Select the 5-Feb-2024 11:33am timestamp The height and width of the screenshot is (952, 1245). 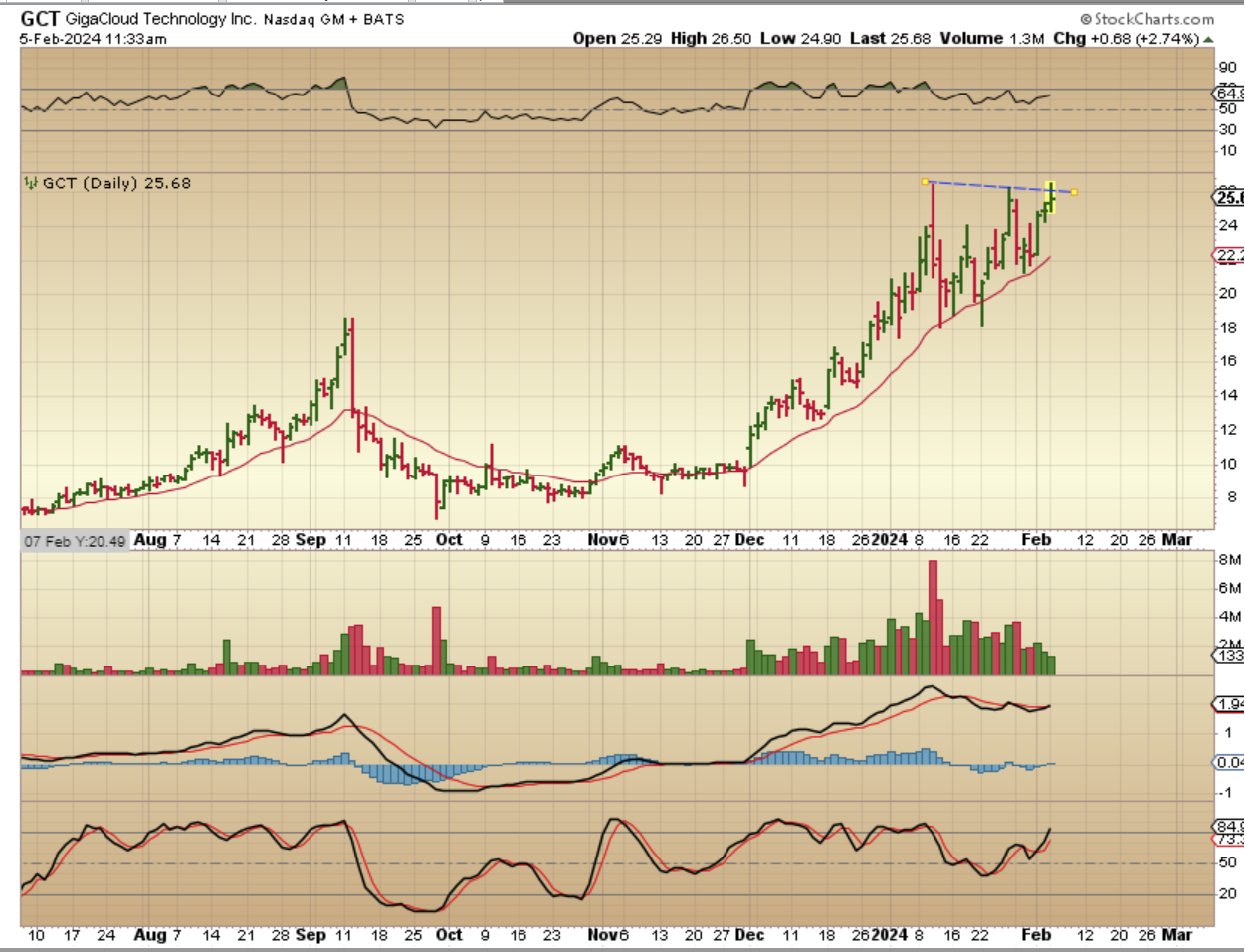pyautogui.click(x=94, y=39)
